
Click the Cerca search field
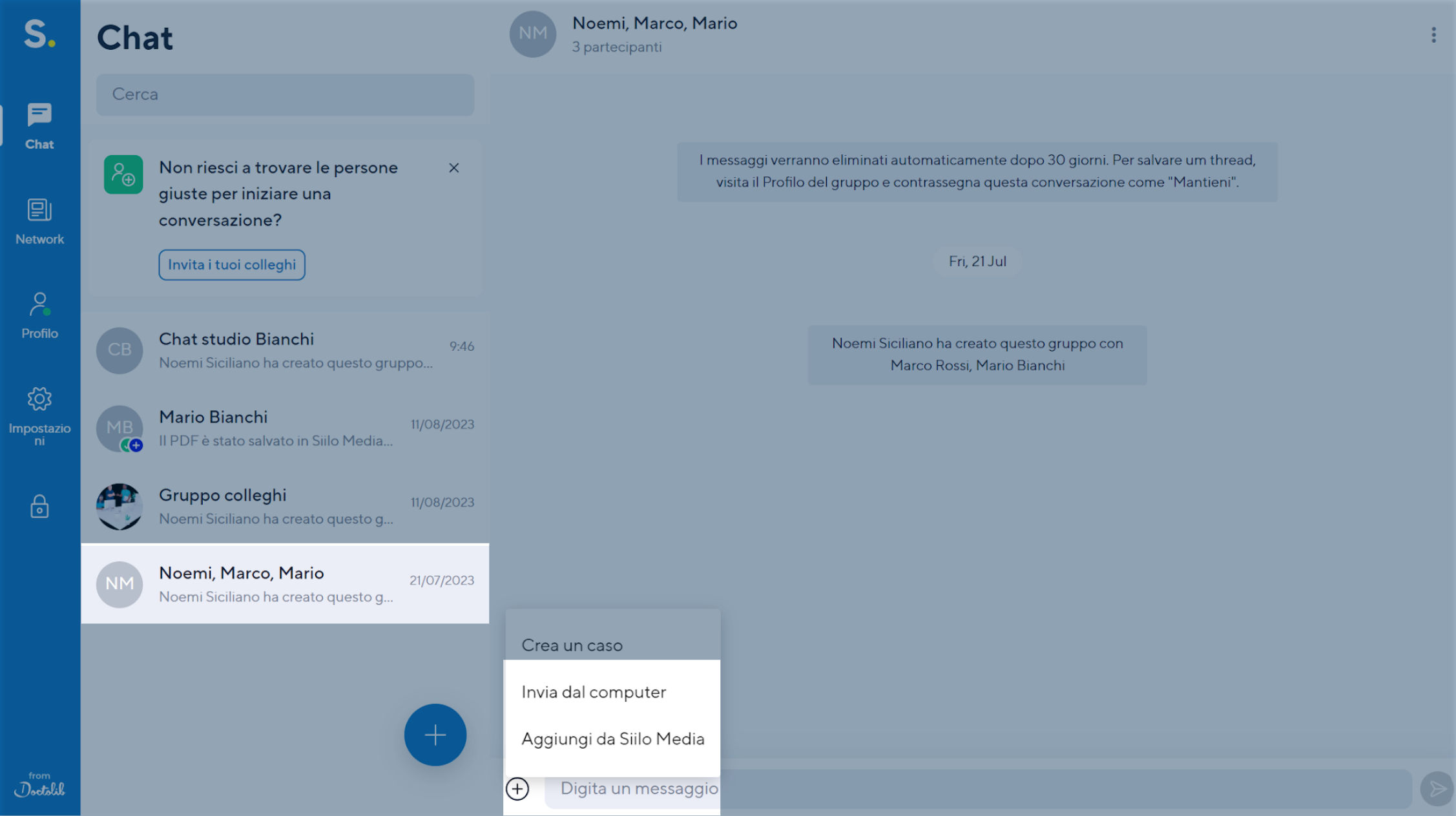coord(285,94)
